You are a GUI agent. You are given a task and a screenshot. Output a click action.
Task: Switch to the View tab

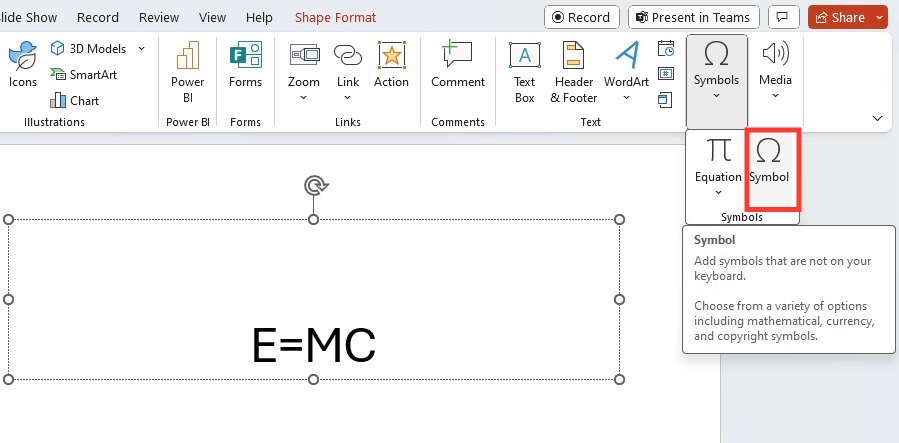pos(213,18)
